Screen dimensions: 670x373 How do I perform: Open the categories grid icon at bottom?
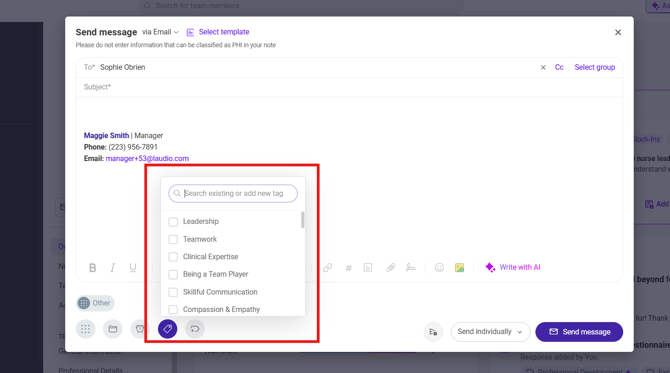coord(85,329)
